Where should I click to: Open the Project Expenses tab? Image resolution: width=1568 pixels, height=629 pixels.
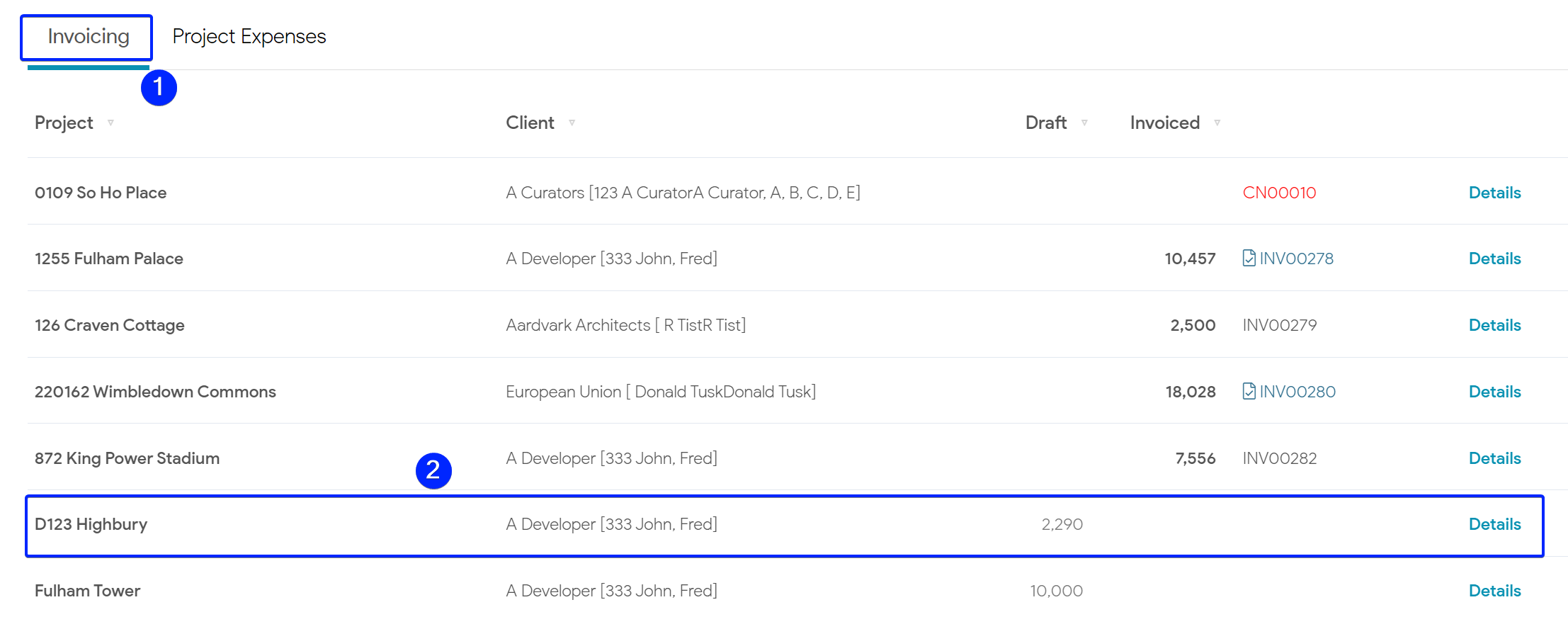click(x=249, y=37)
